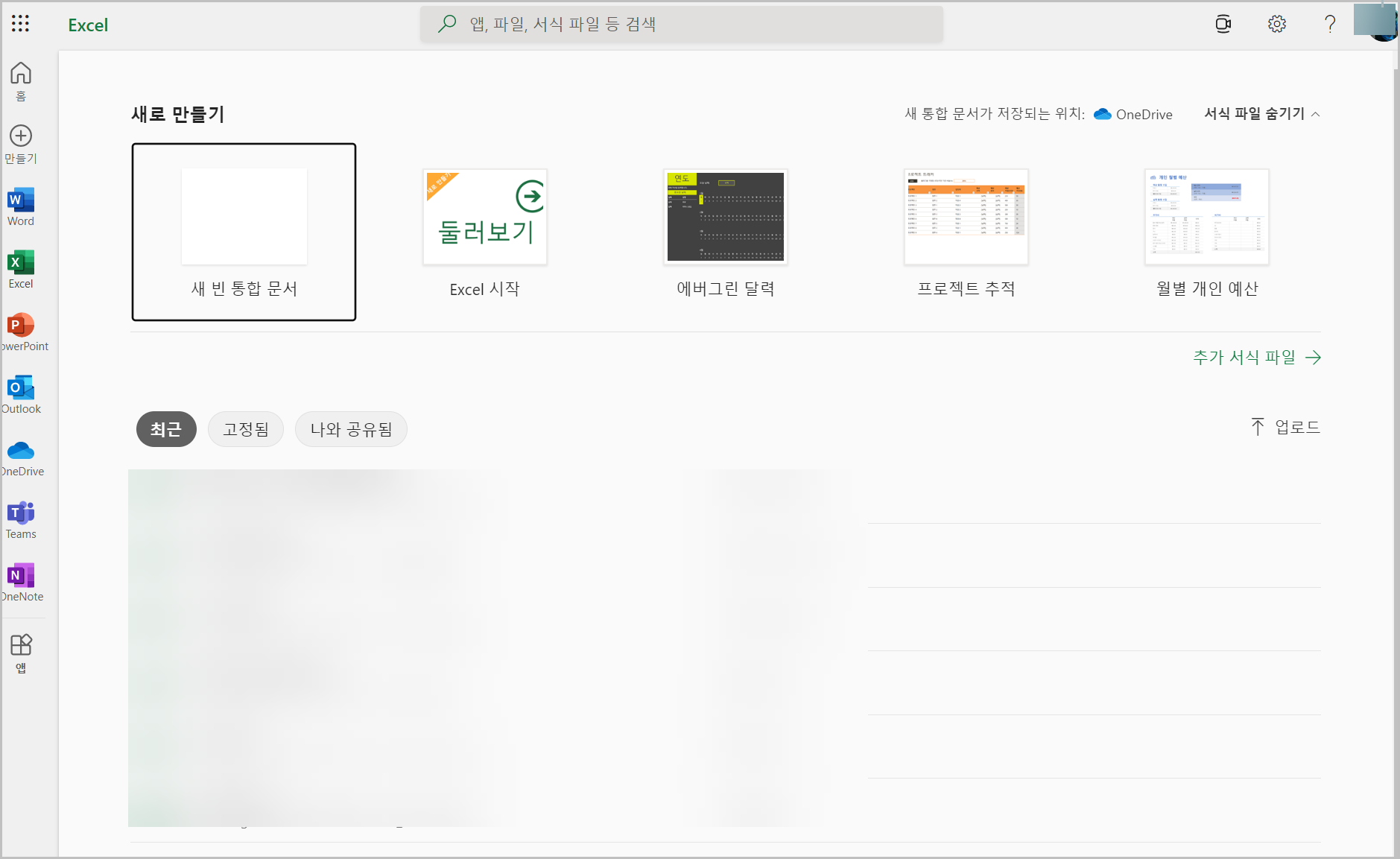The height and width of the screenshot is (859, 1400).
Task: Collapse templates with 서식 파일 숨기기
Action: click(x=1262, y=114)
